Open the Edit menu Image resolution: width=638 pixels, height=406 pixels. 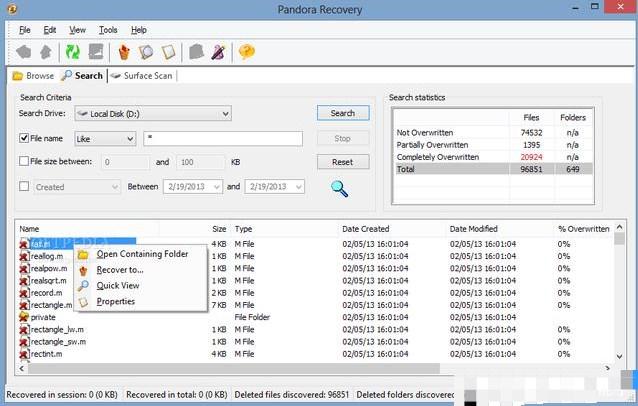tap(50, 30)
